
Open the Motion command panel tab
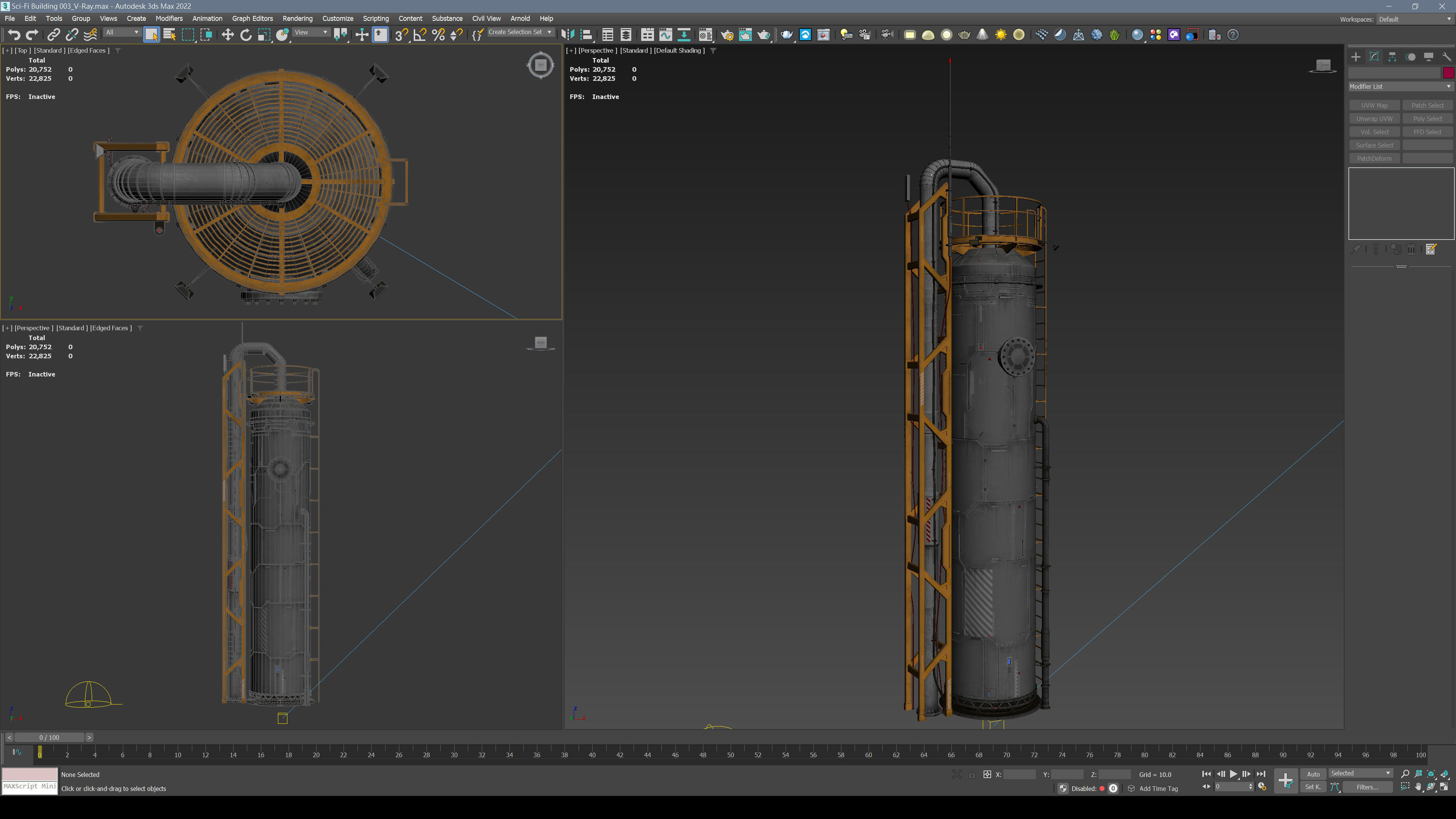click(x=1411, y=56)
